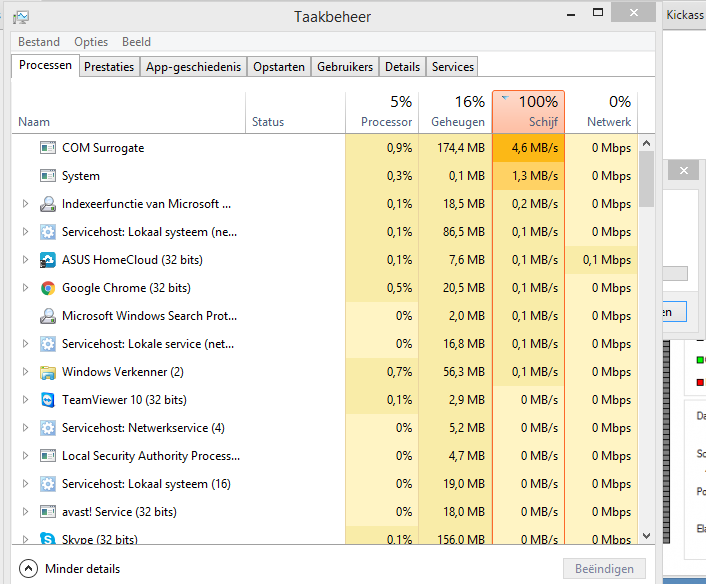Click the Taakbeheer title bar icon

point(21,17)
